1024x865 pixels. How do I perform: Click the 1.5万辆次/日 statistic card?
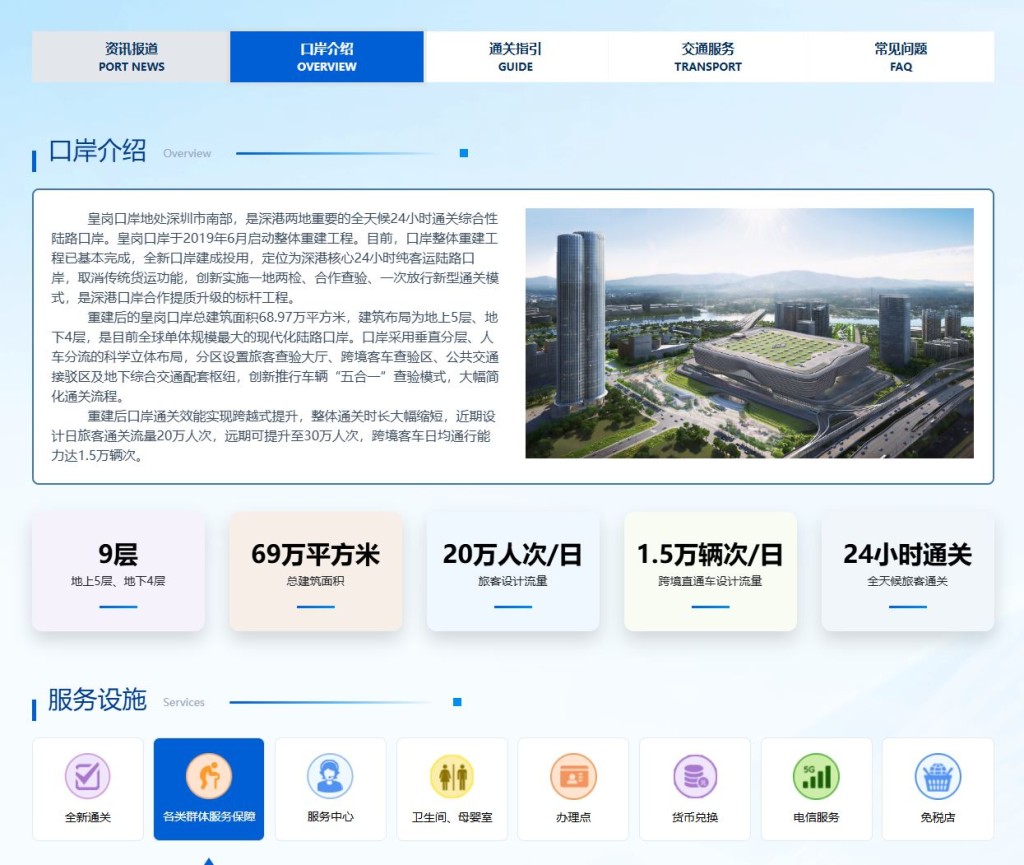click(711, 571)
